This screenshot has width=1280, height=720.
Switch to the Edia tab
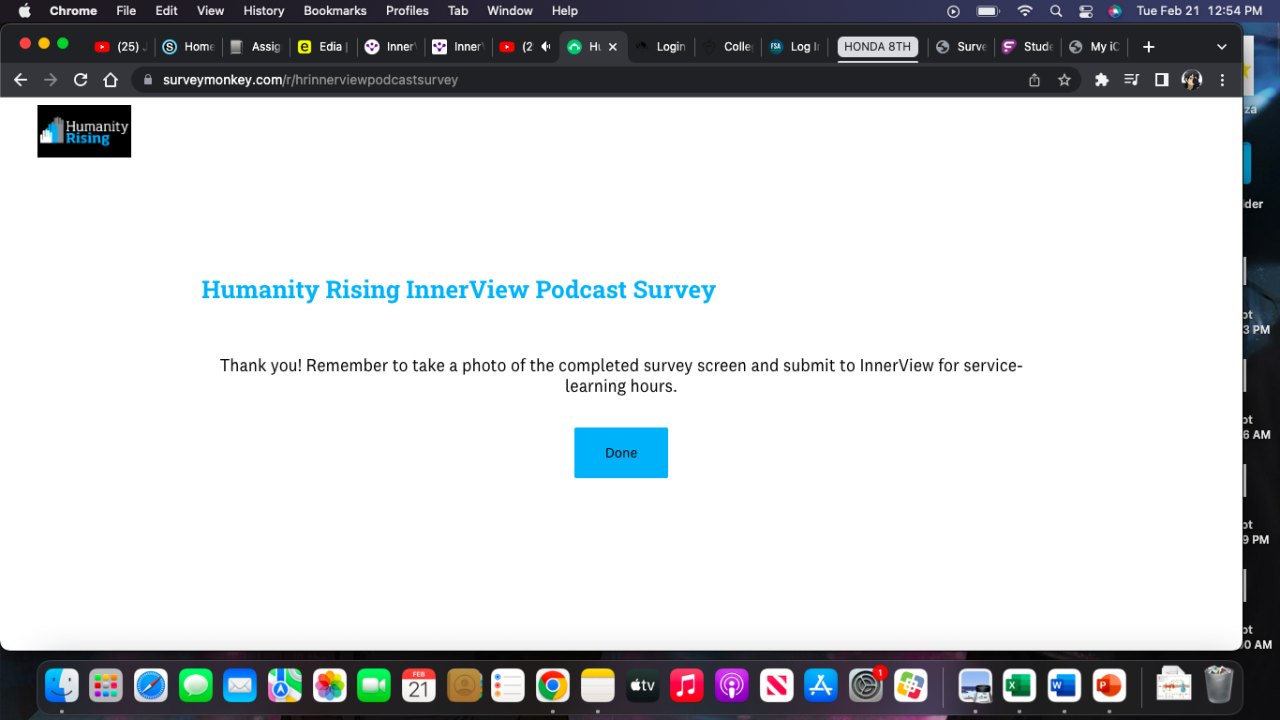[x=323, y=47]
